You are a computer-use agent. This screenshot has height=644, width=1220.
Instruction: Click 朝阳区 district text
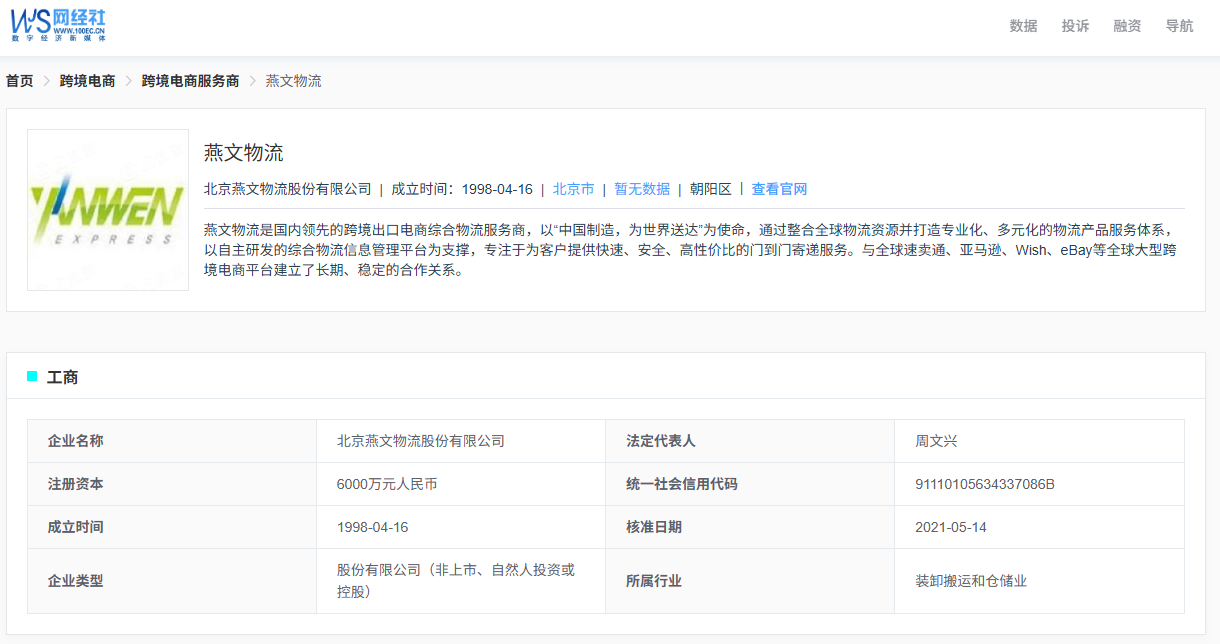point(710,189)
